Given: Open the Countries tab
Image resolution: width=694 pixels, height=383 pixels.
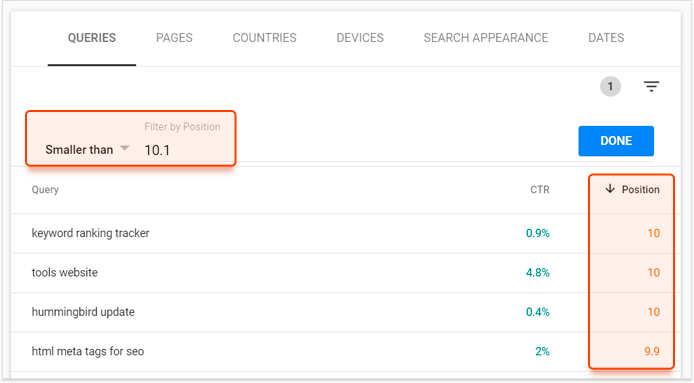Looking at the screenshot, I should pyautogui.click(x=265, y=38).
